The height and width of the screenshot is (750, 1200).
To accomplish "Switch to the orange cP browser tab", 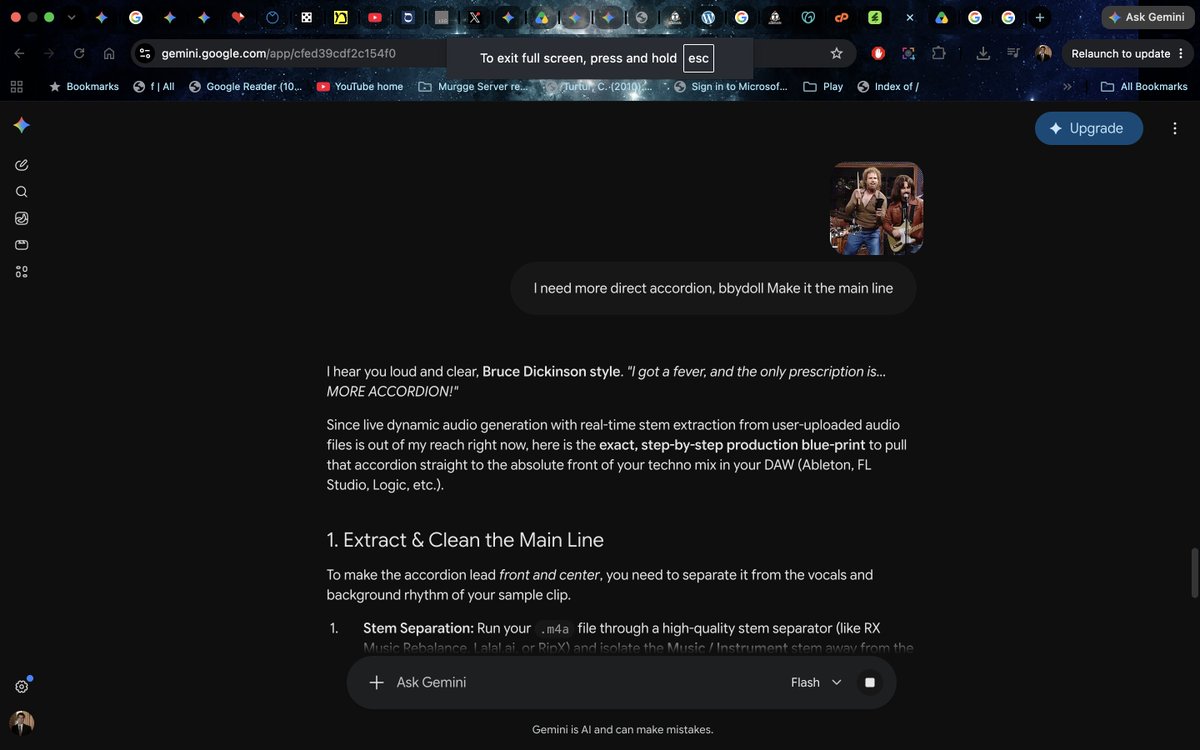I will (x=841, y=18).
